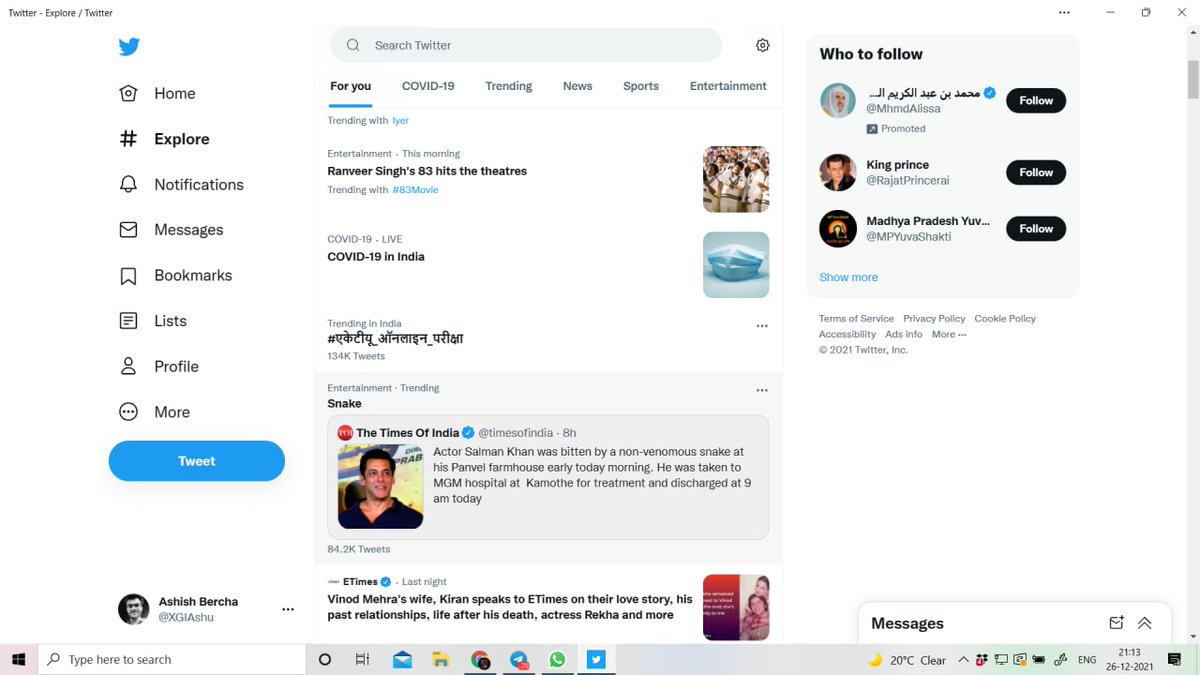Image resolution: width=1200 pixels, height=675 pixels.
Task: Switch to the COVID-19 tab
Action: (428, 86)
